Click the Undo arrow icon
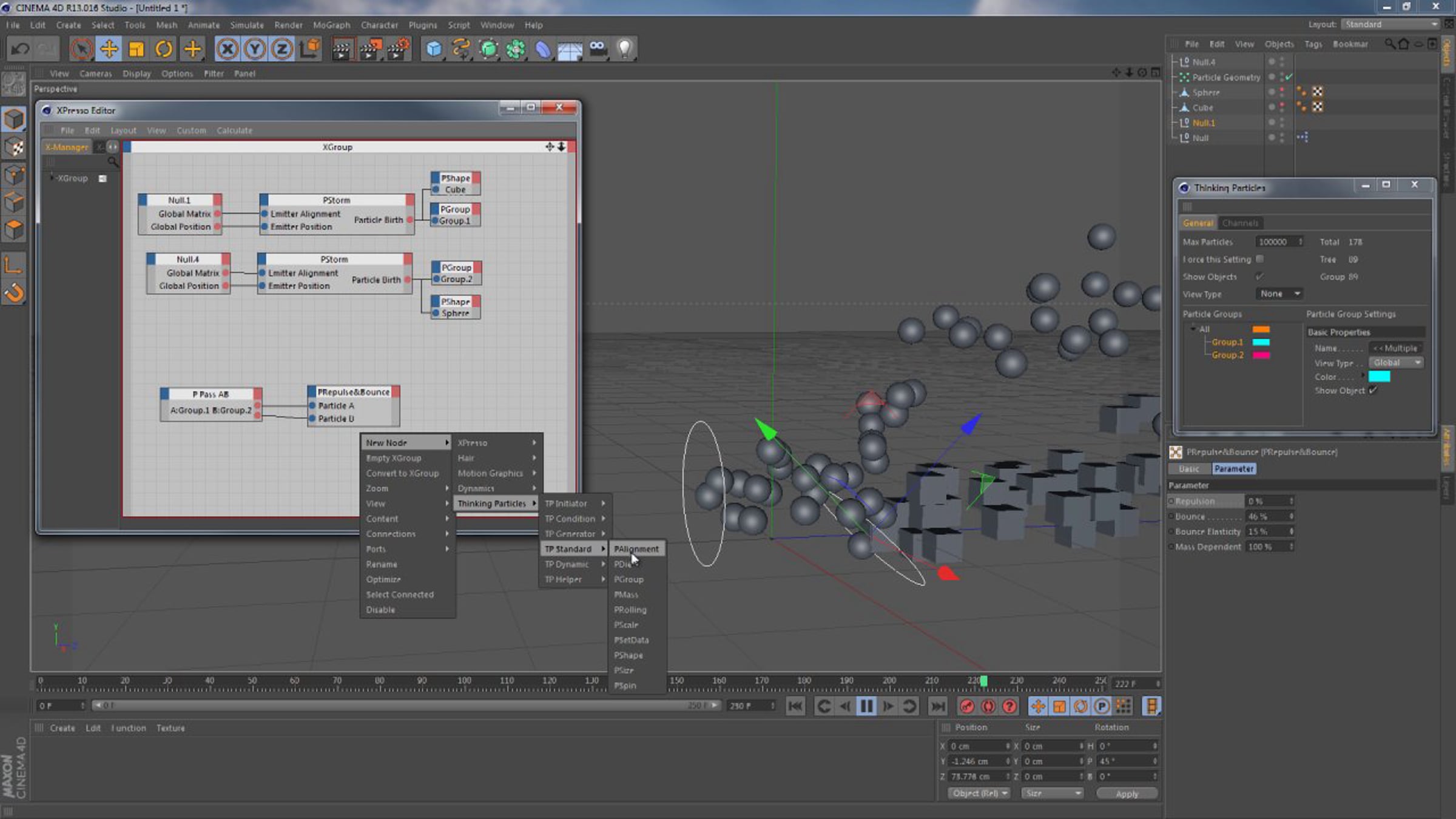The image size is (1456, 819). (x=20, y=49)
